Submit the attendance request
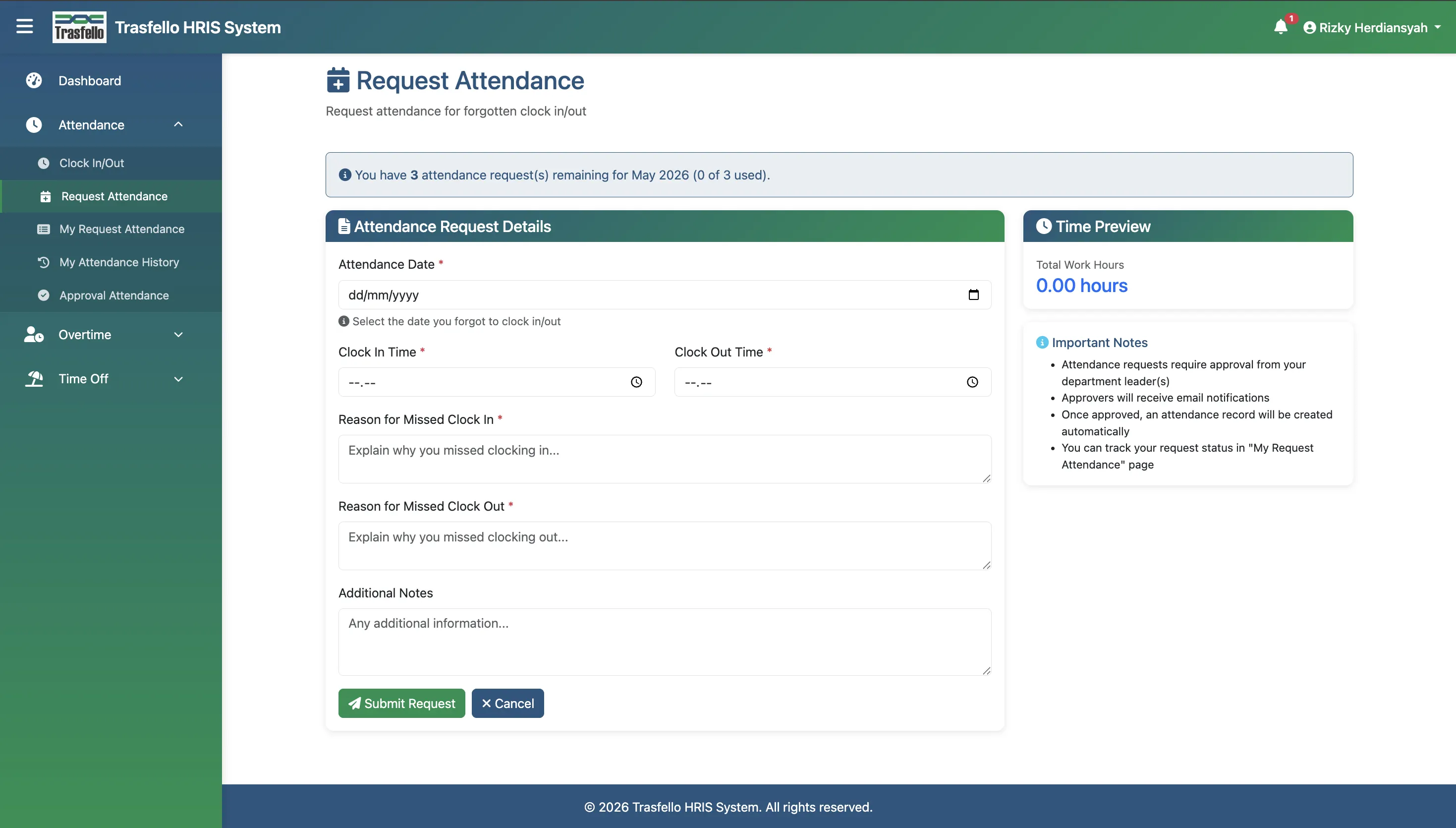 point(401,703)
